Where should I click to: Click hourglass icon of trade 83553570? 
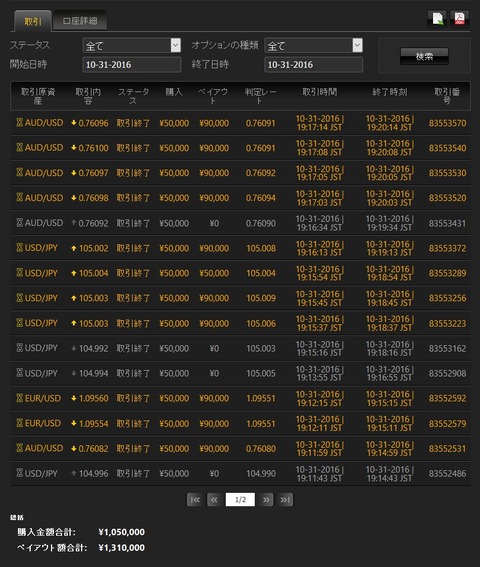(20, 123)
